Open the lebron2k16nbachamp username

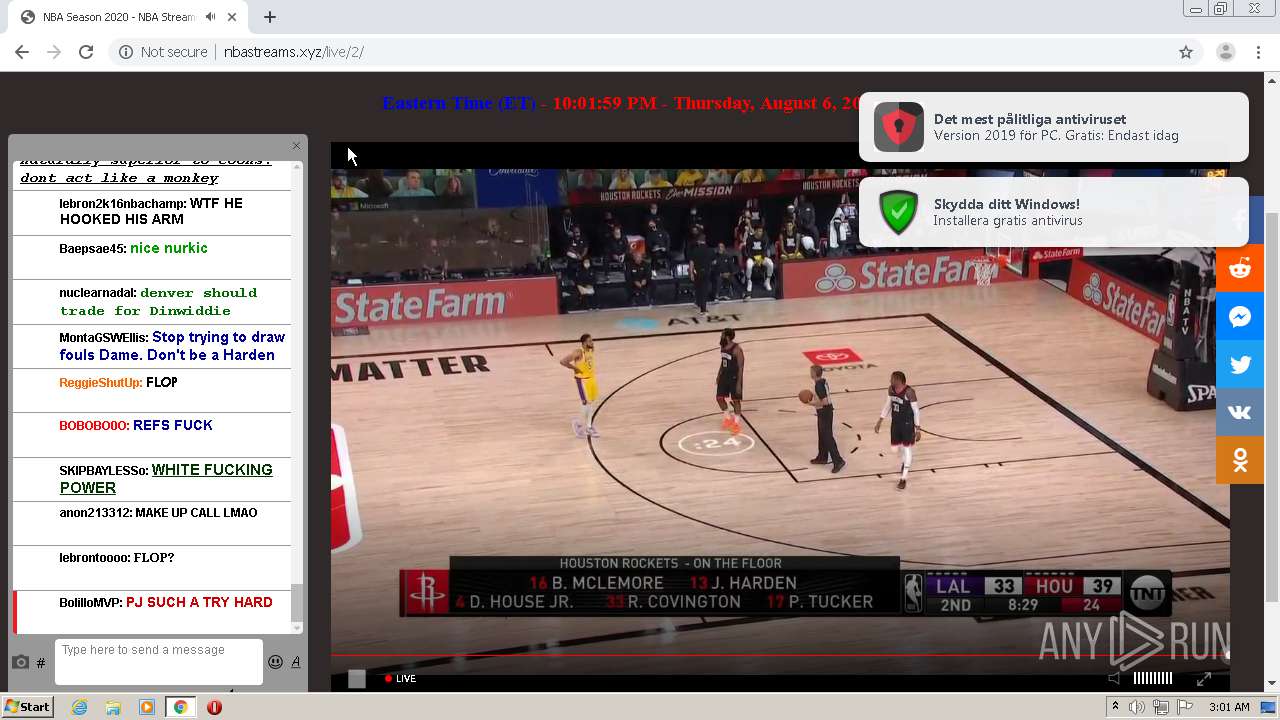[x=122, y=203]
